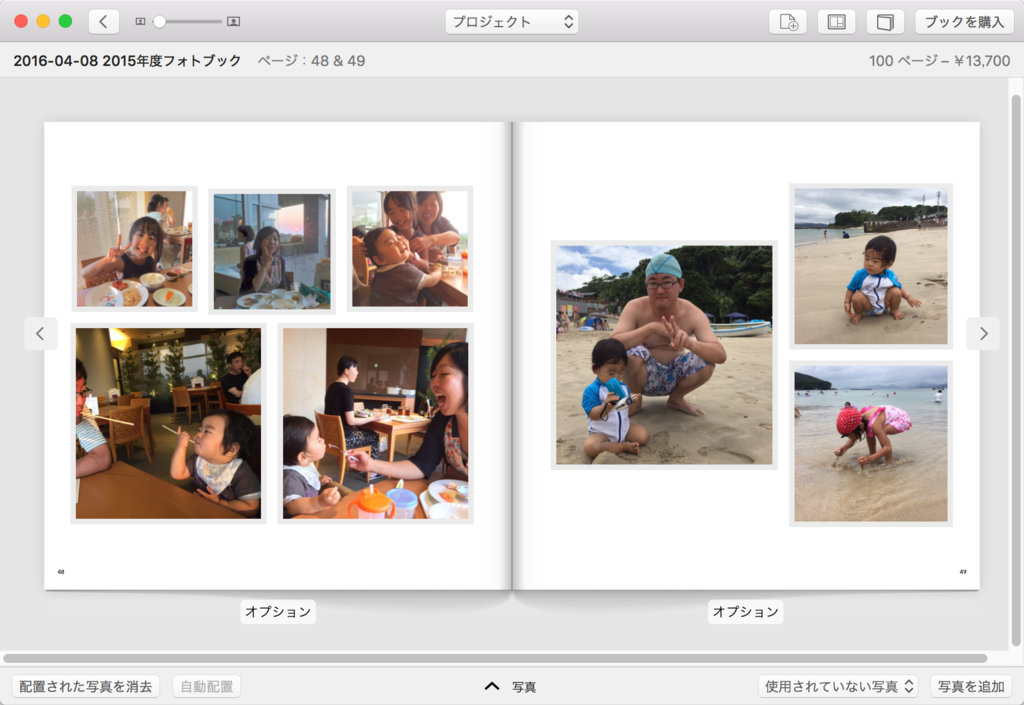
Task: Click the ページ : 48 & 49 label
Action: (x=312, y=61)
